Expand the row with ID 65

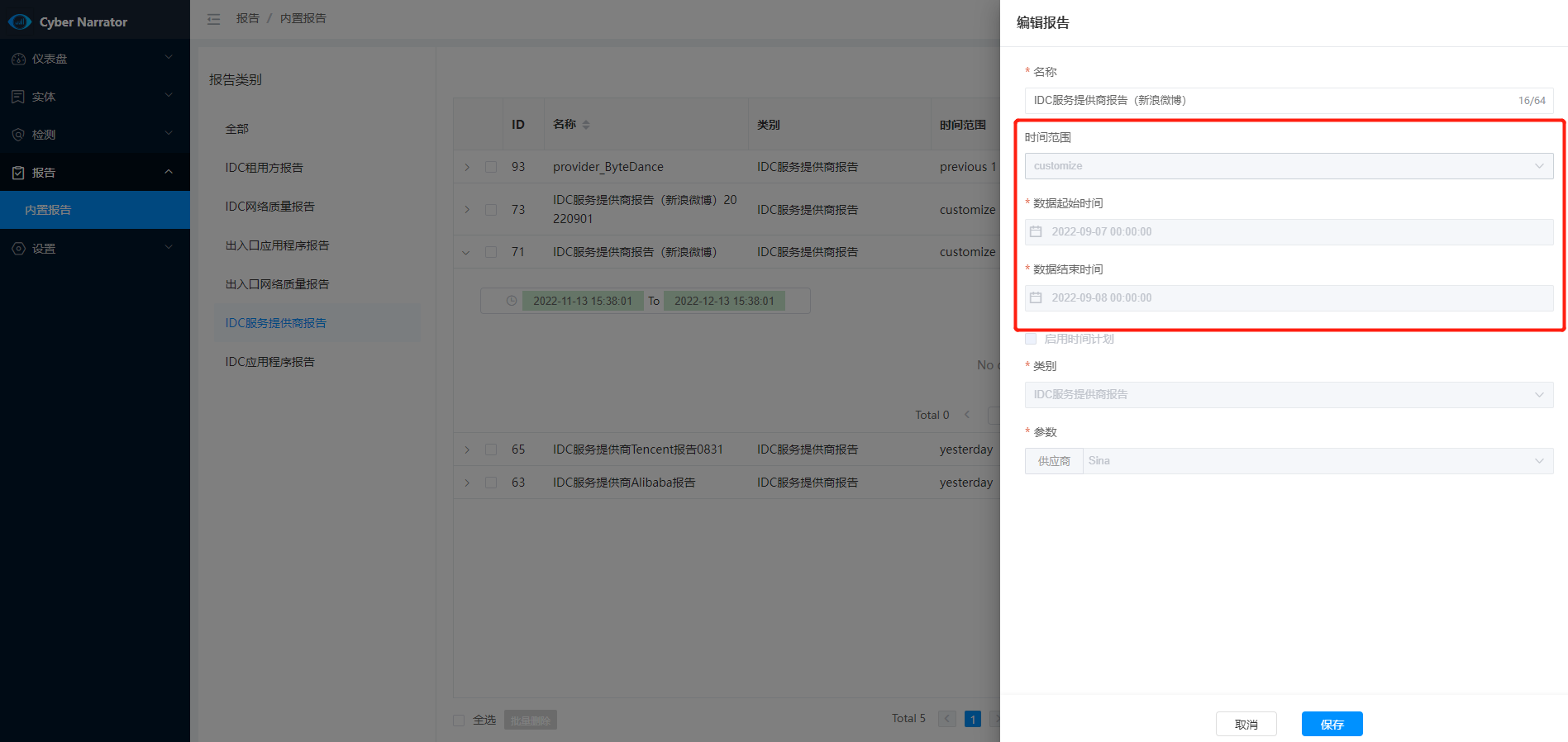pyautogui.click(x=467, y=449)
